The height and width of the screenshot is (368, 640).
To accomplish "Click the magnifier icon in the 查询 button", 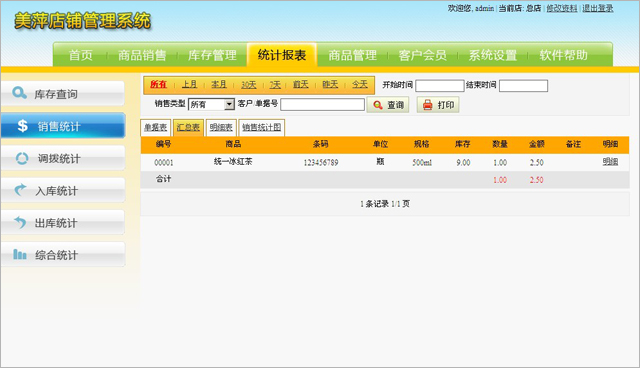I will pyautogui.click(x=378, y=105).
